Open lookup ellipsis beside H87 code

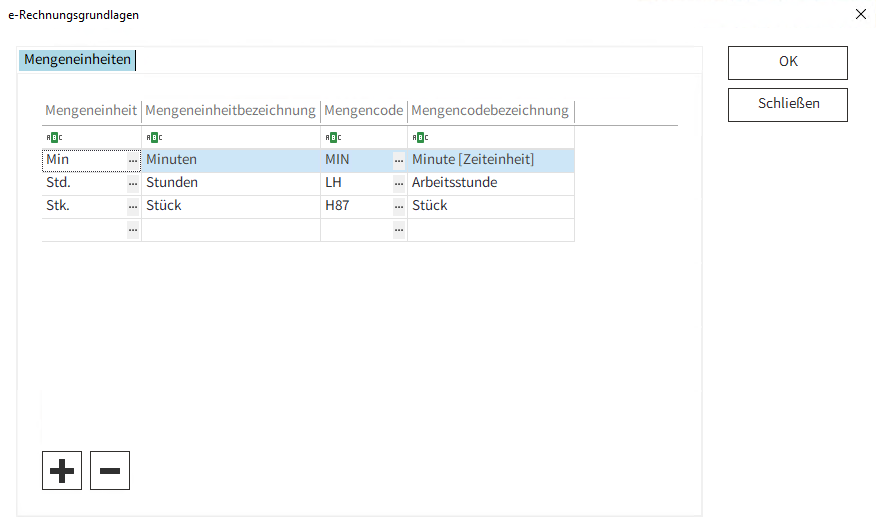point(399,206)
